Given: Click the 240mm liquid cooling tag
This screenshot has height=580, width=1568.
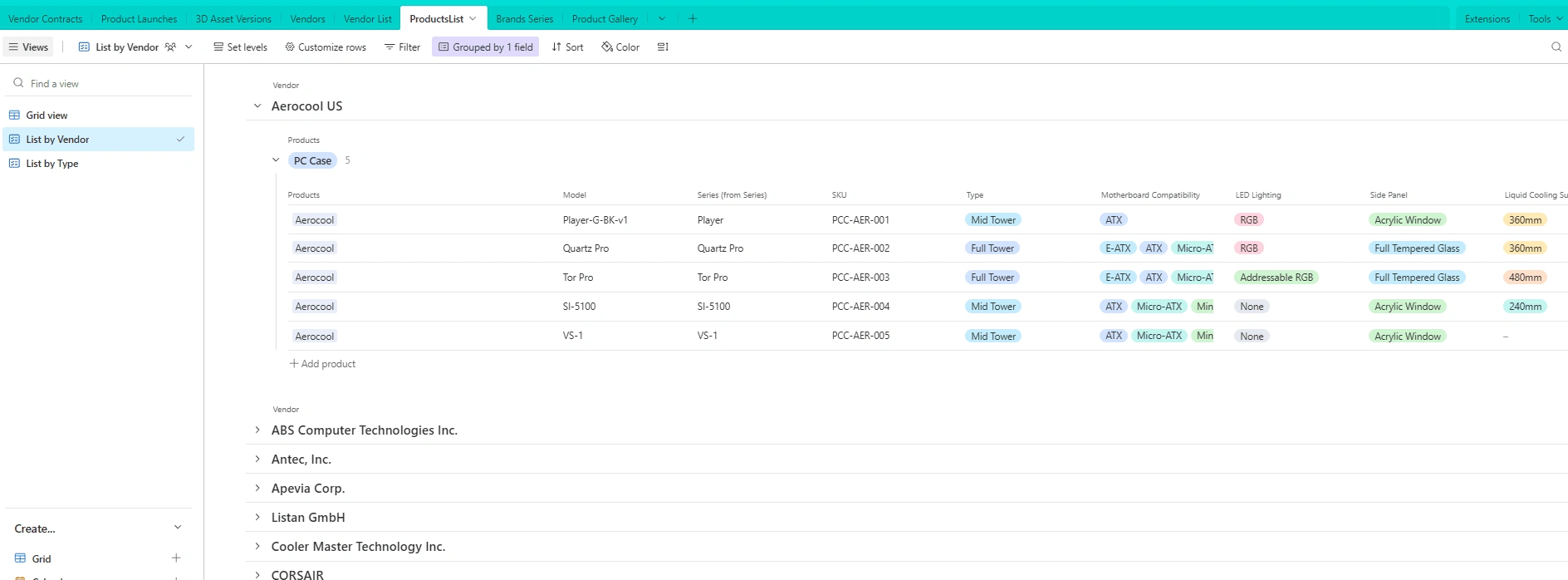Looking at the screenshot, I should pyautogui.click(x=1525, y=307).
